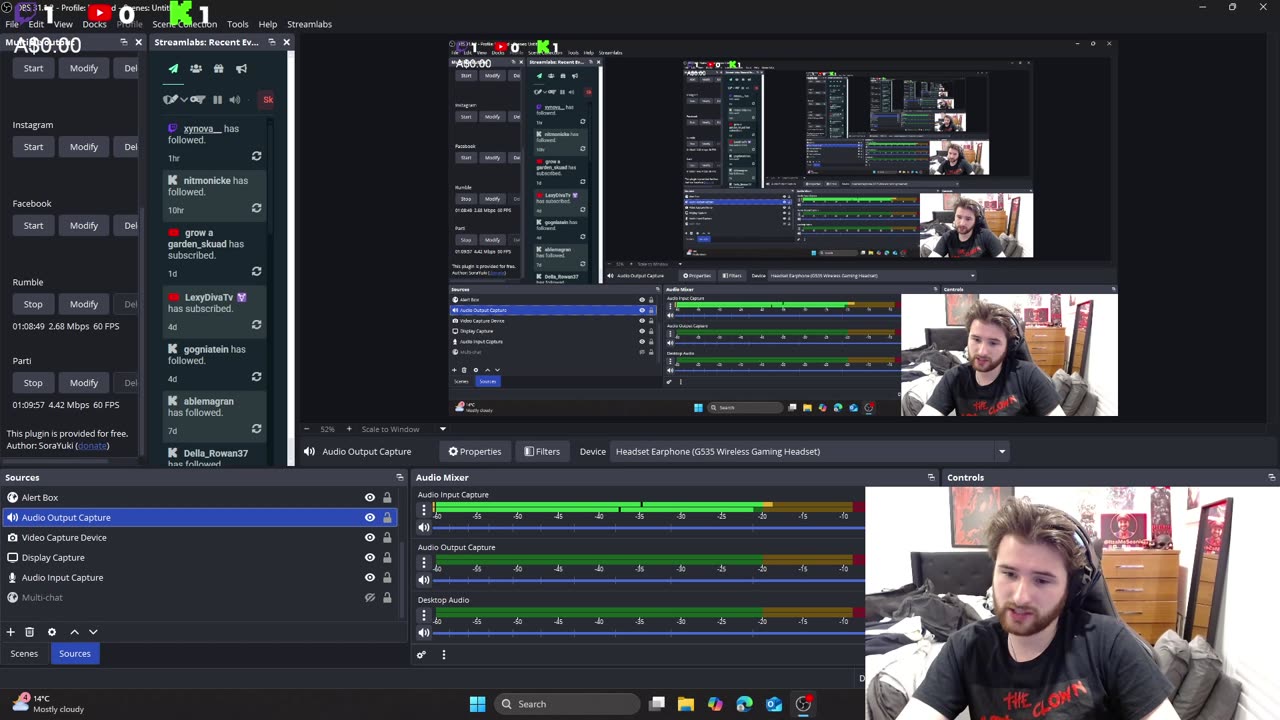Move selected source up
Viewport: 1280px width, 720px height.
point(74,632)
